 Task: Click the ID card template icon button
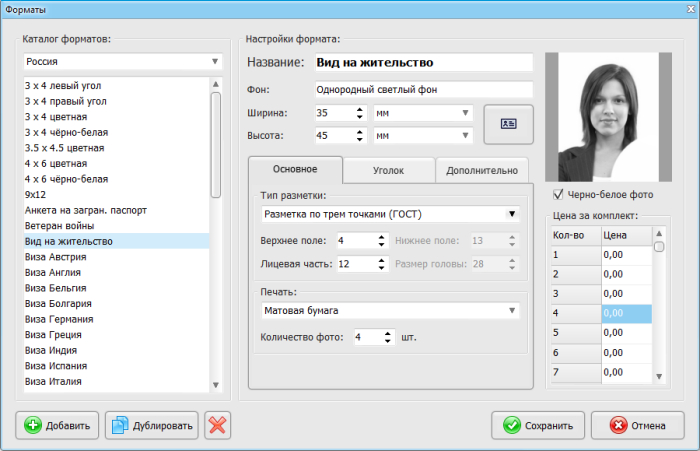508,124
